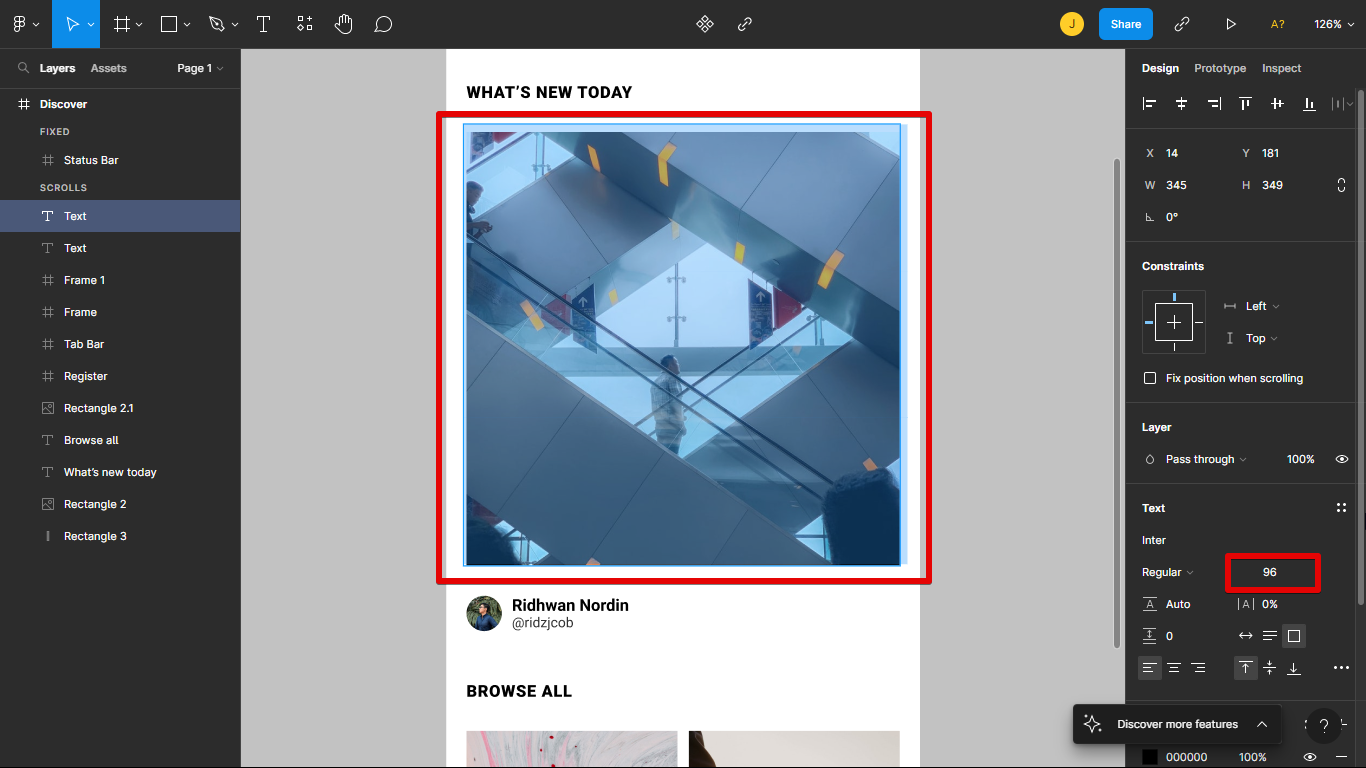Open the Frame tool options chevron
Screen dimensions: 1366x768
[139, 24]
